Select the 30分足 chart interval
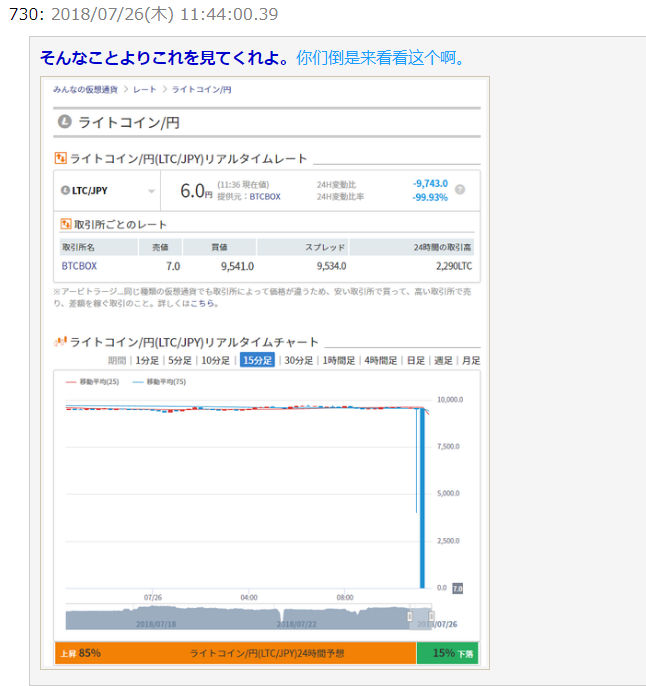 299,360
